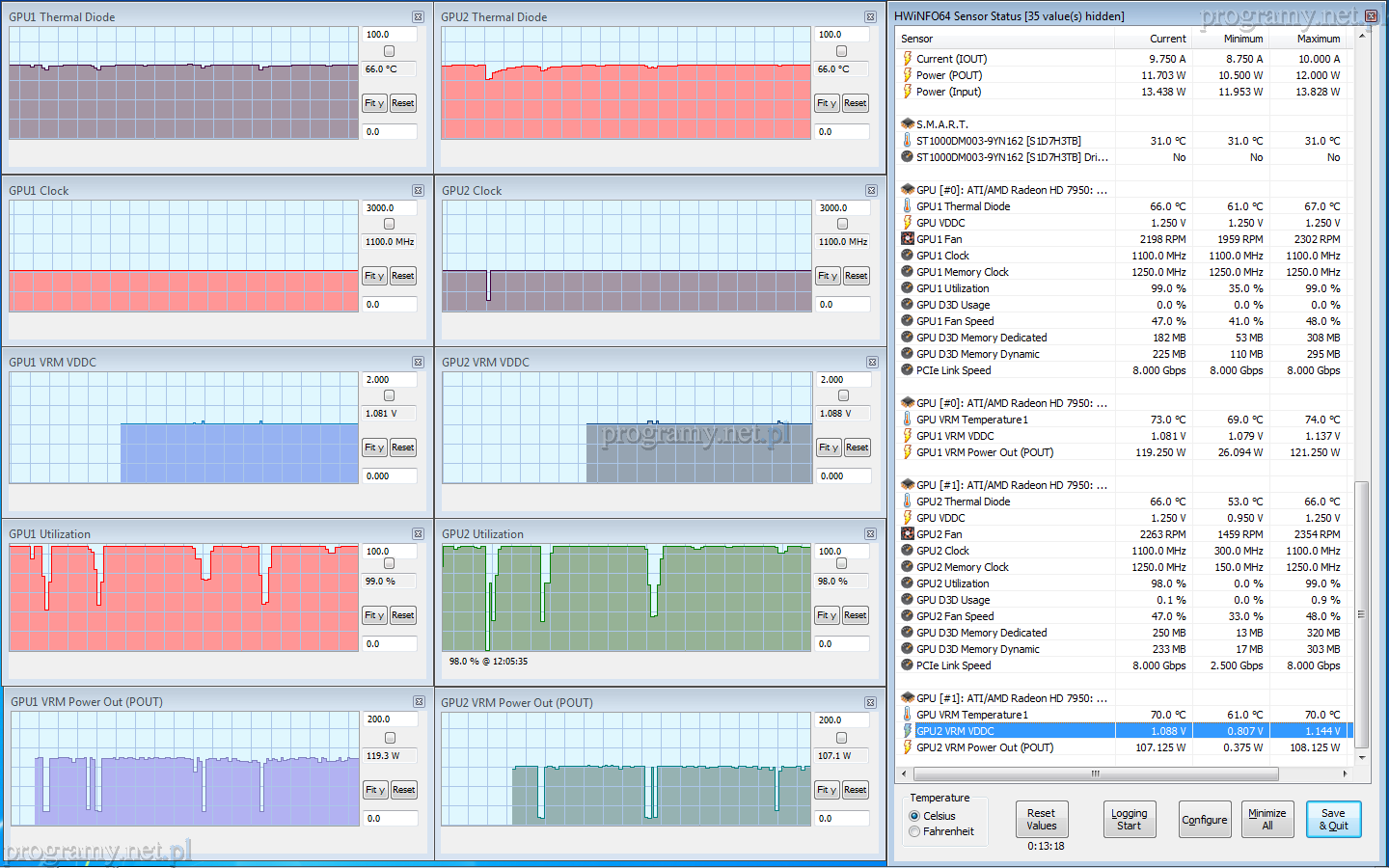Click the fan icon beside GPU2 Fan
This screenshot has width=1389, height=868.
907,534
